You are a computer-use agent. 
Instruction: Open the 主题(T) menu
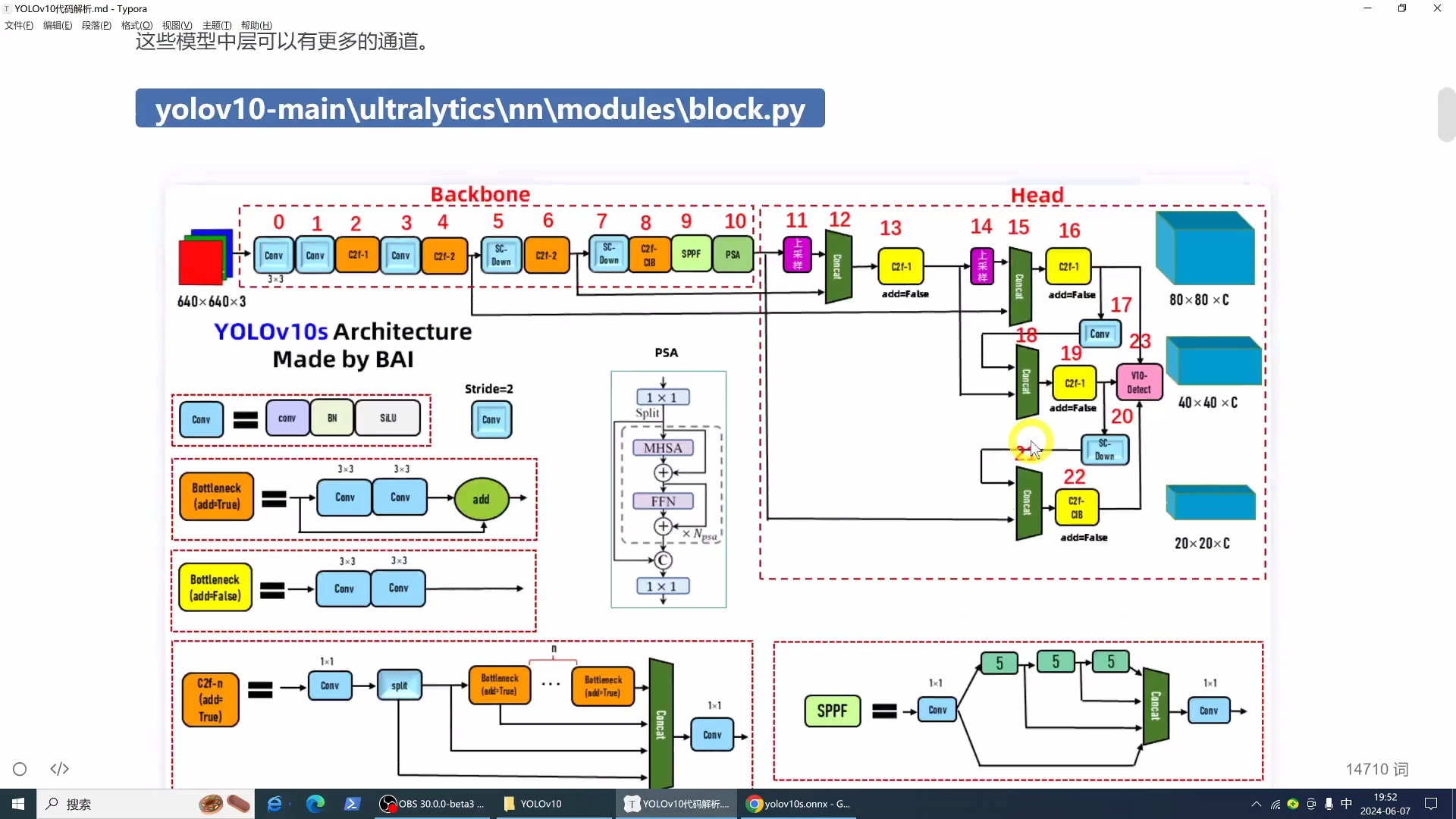click(217, 25)
